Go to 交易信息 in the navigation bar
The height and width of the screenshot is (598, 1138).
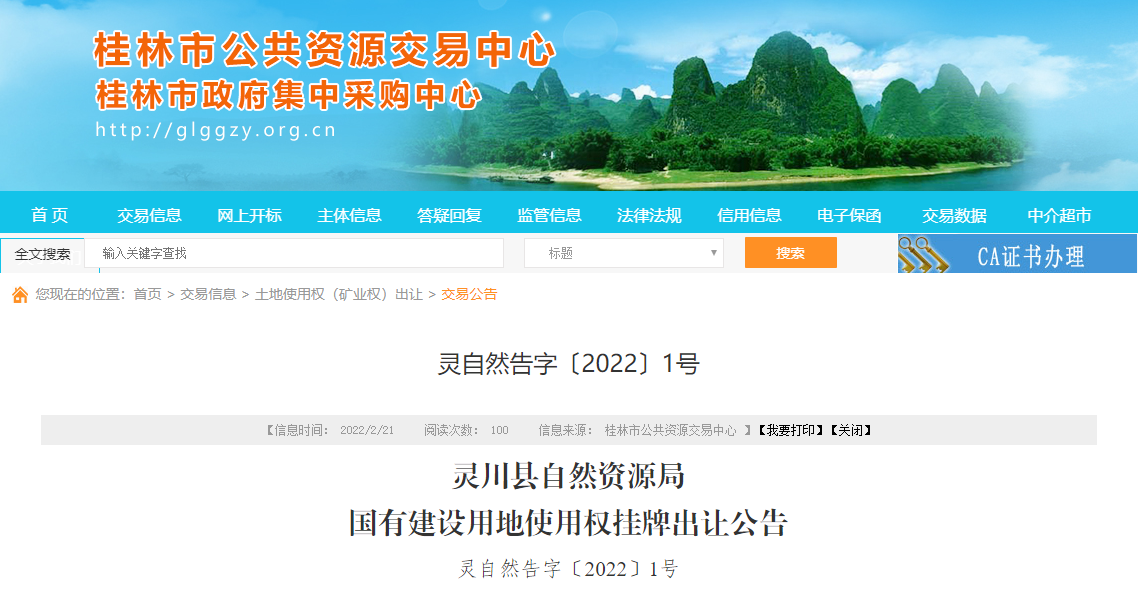pyautogui.click(x=149, y=215)
